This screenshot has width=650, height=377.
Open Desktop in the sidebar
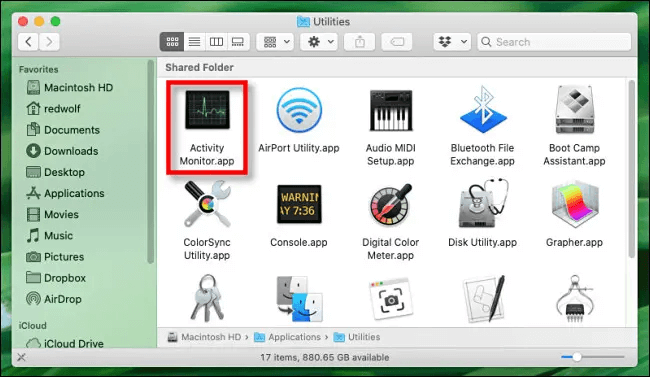56,172
